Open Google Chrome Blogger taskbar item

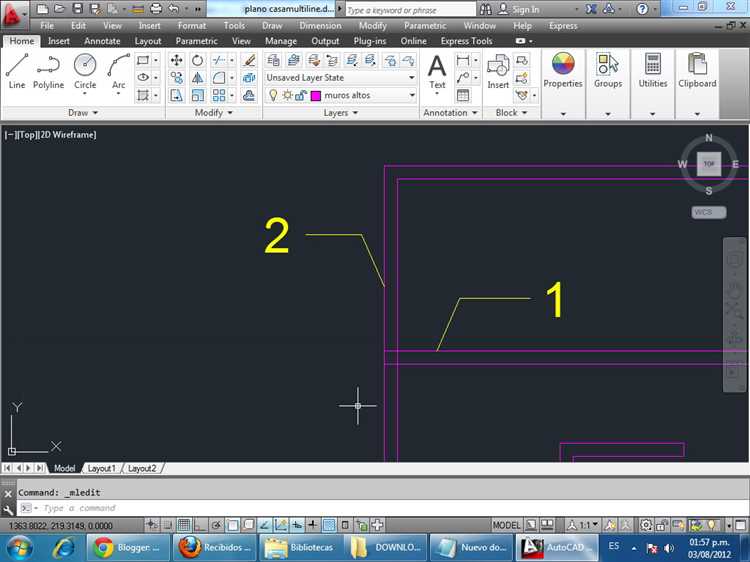[128, 547]
